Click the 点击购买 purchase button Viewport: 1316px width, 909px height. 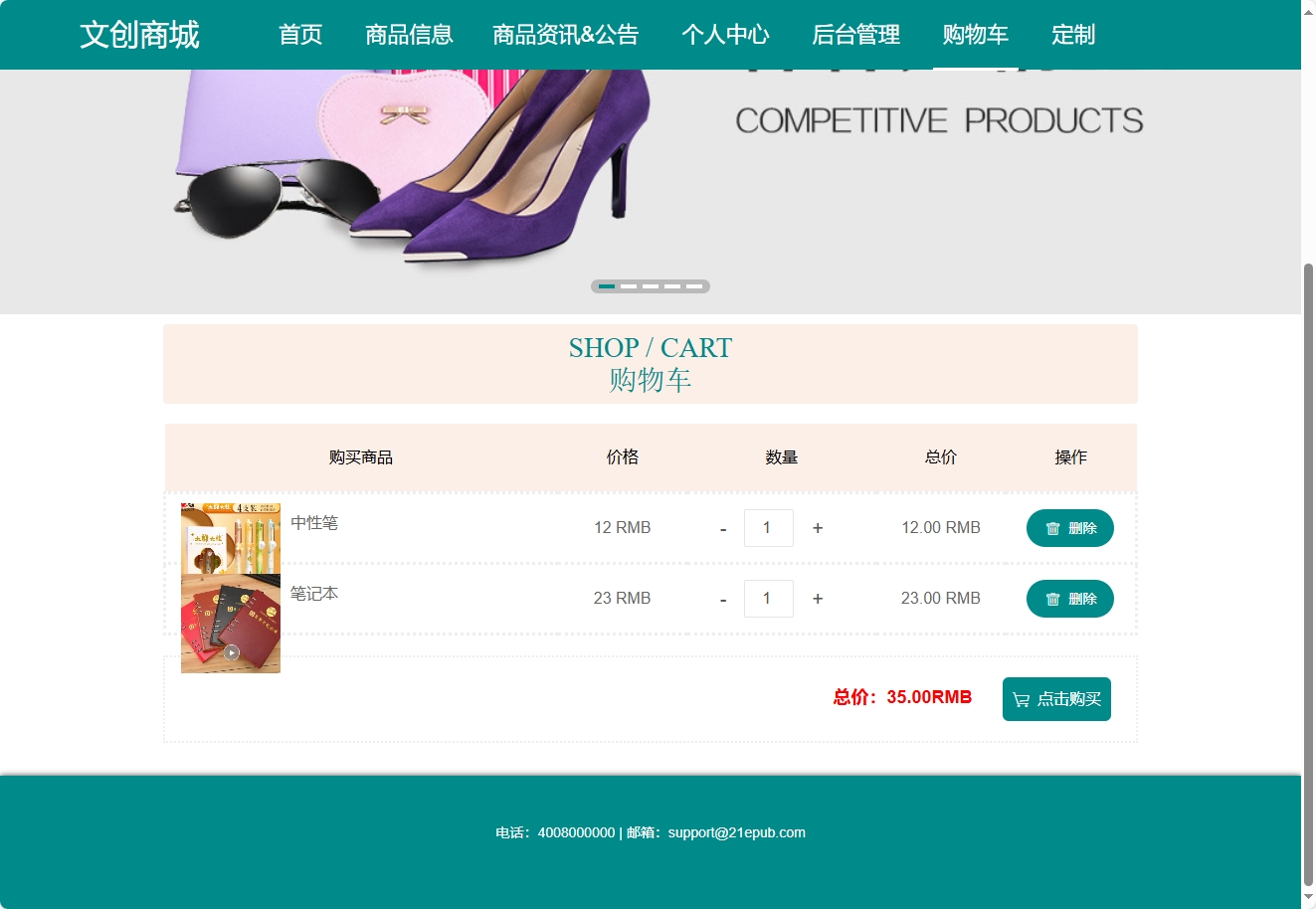1056,699
